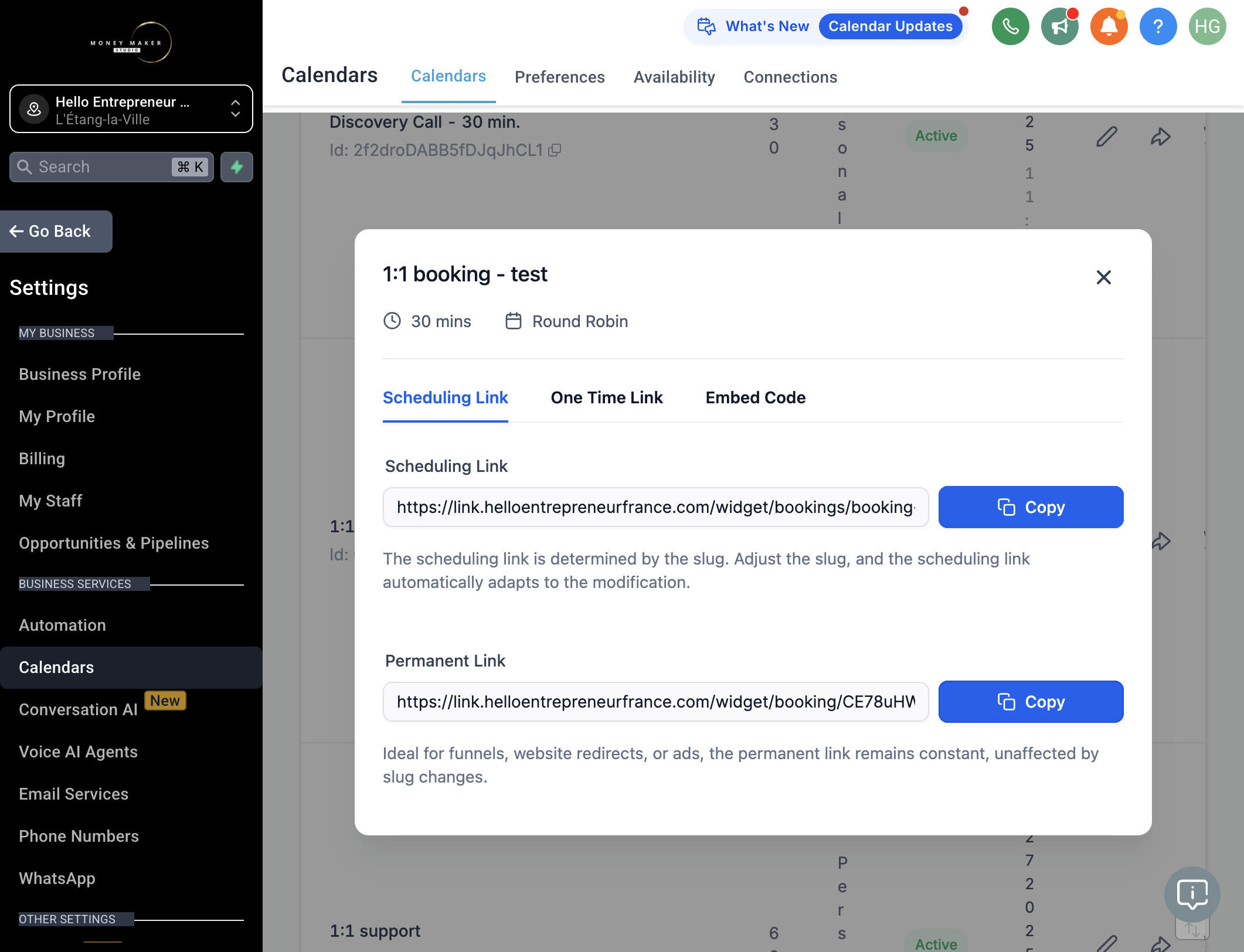This screenshot has width=1244, height=952.
Task: Copy the Scheduling Link URL
Action: tap(1031, 507)
